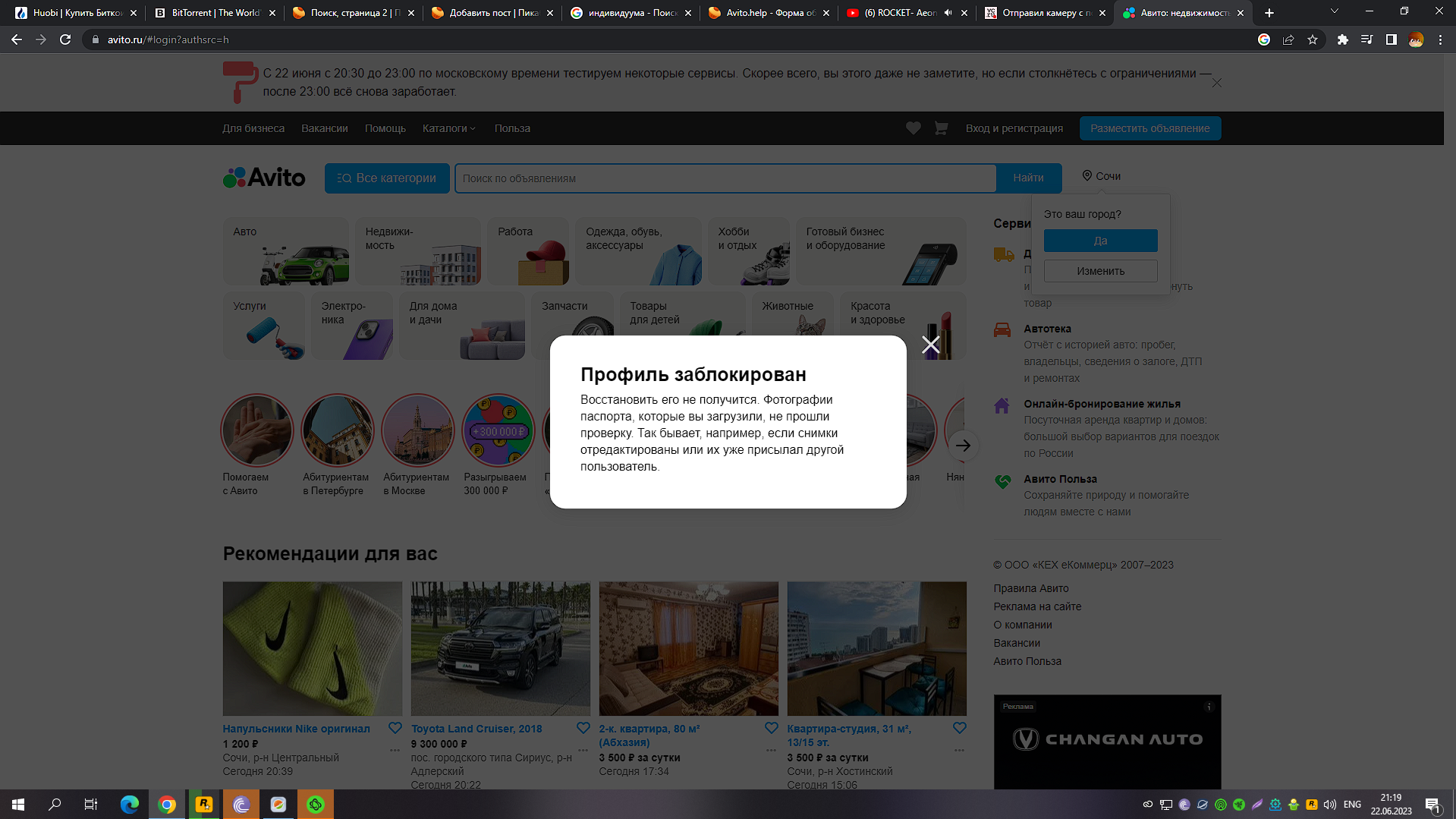Open Chrome extensions puzzle icon
This screenshot has width=1456, height=819.
pos(1343,39)
